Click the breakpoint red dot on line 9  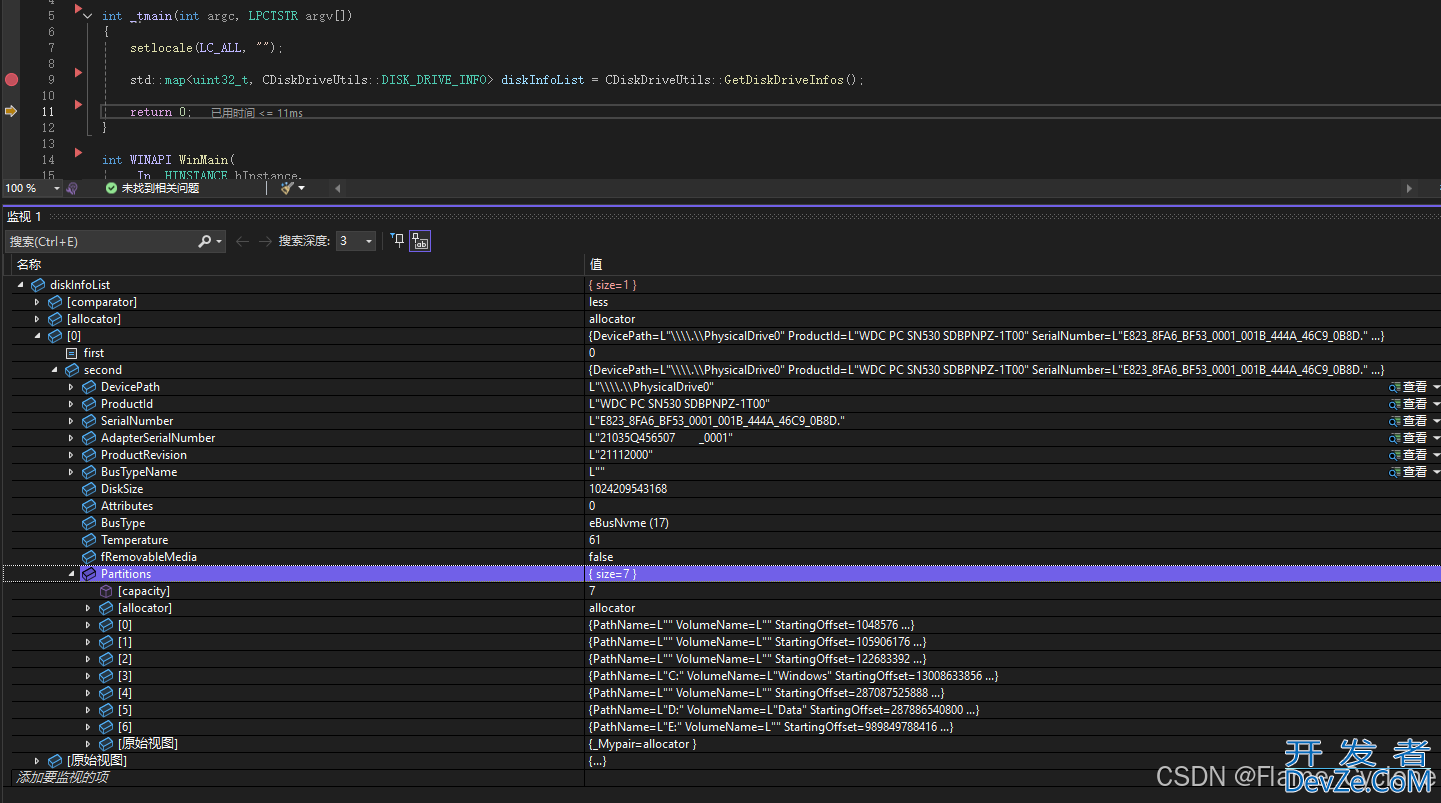[x=11, y=79]
